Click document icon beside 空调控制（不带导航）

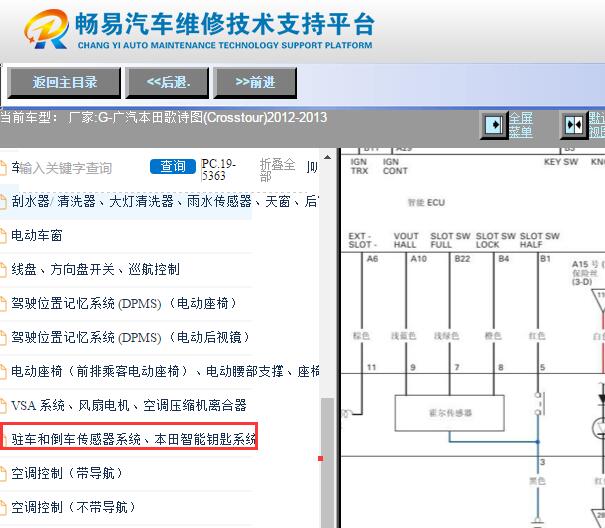(3, 508)
